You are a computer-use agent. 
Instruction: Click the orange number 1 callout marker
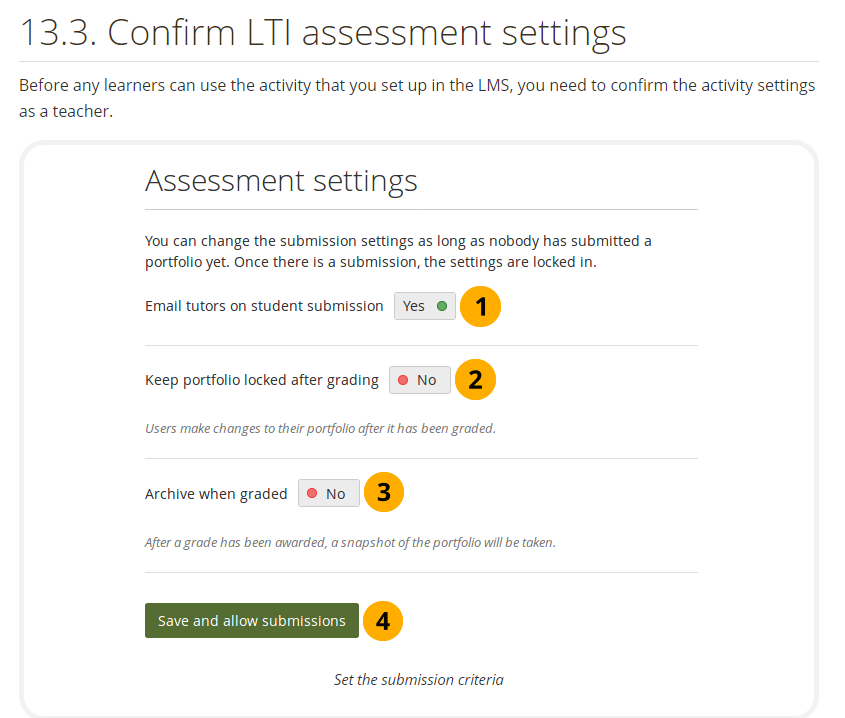480,307
